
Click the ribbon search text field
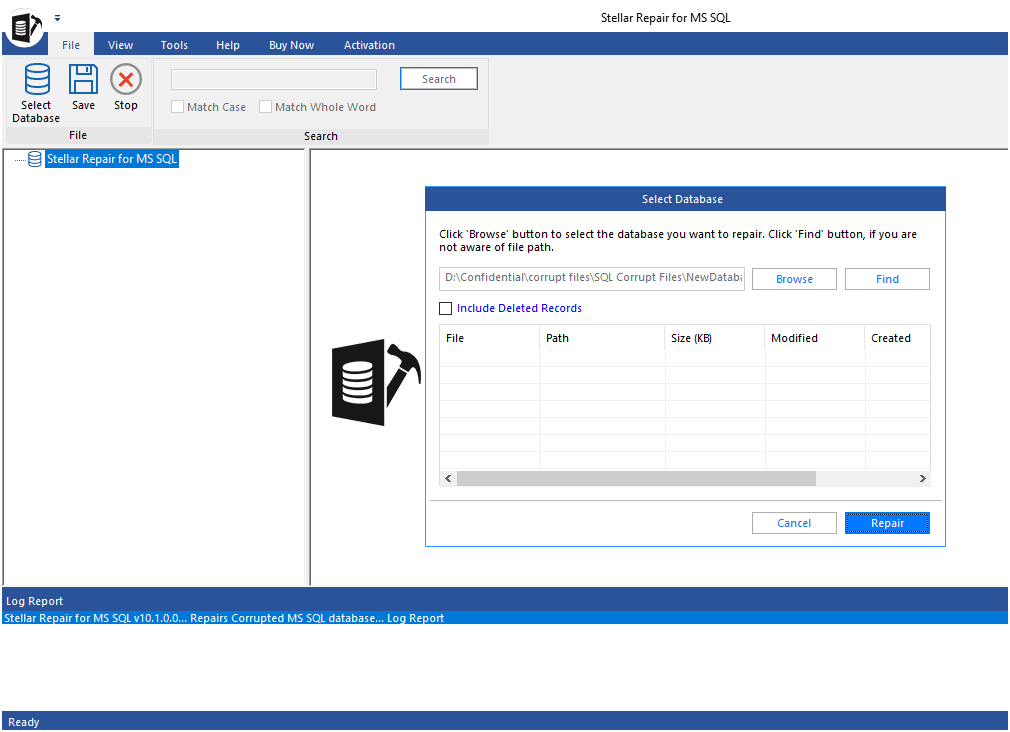click(x=274, y=79)
